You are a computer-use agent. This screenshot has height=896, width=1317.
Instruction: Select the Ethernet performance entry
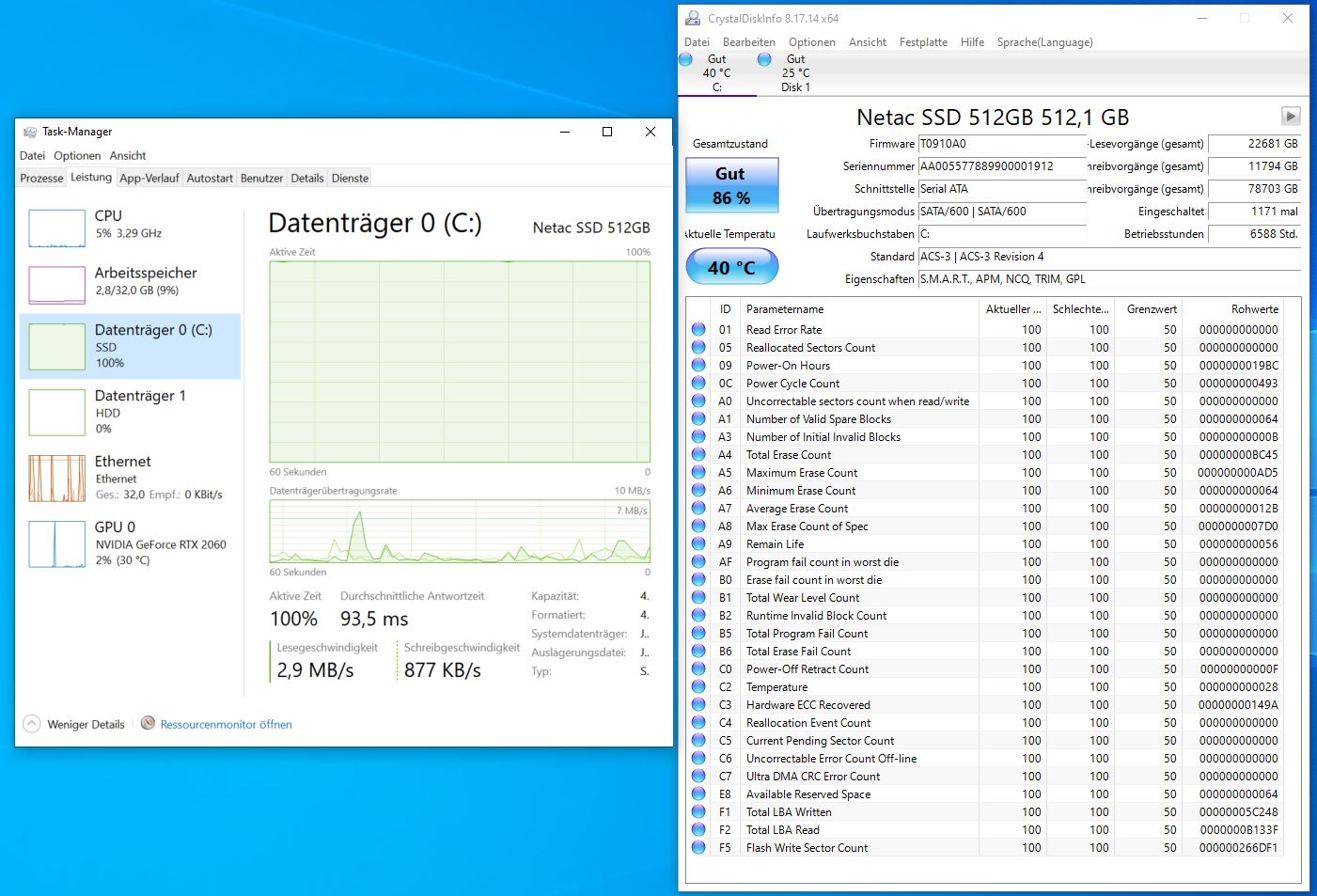click(130, 478)
